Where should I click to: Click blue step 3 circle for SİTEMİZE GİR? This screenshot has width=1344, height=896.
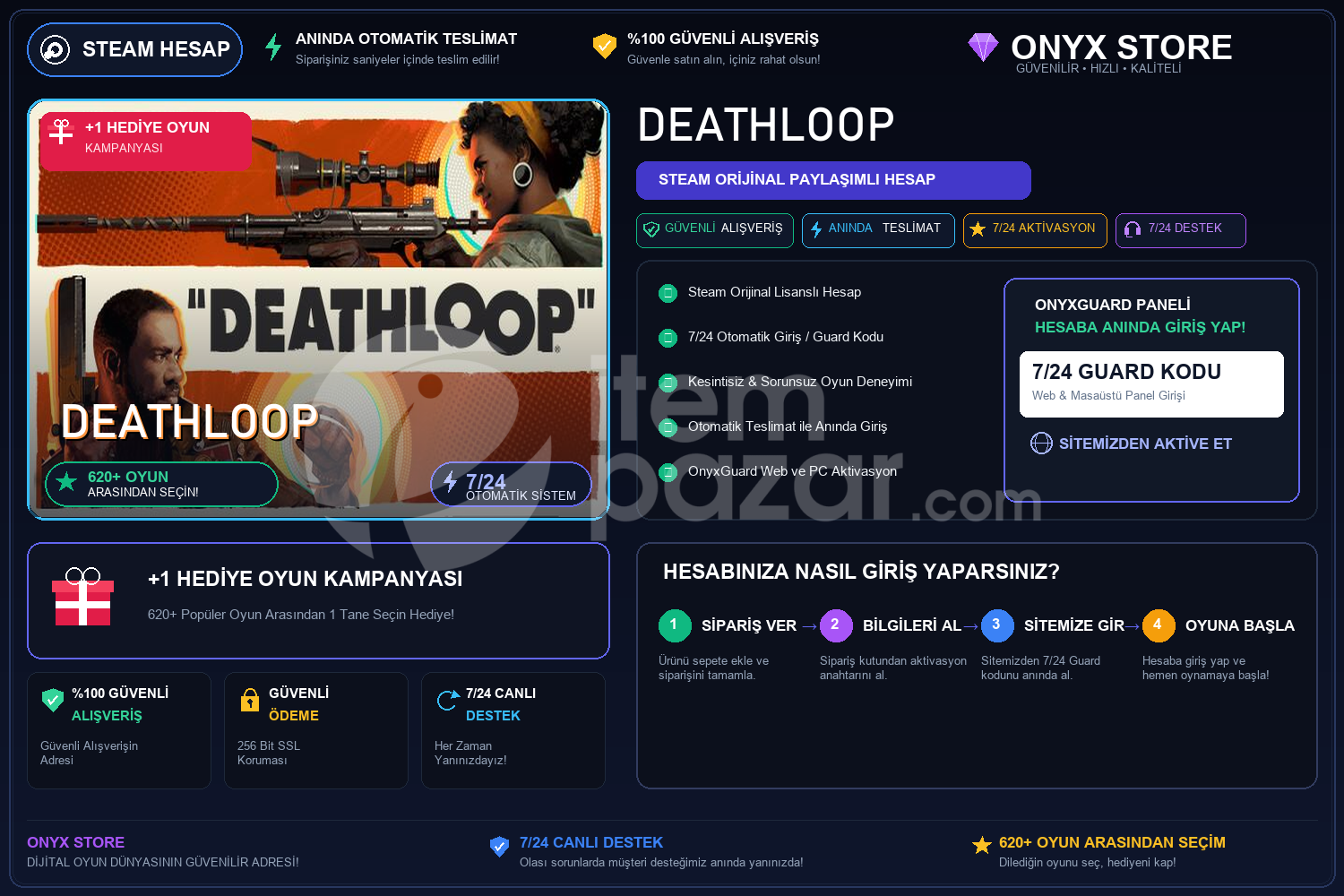pos(997,625)
